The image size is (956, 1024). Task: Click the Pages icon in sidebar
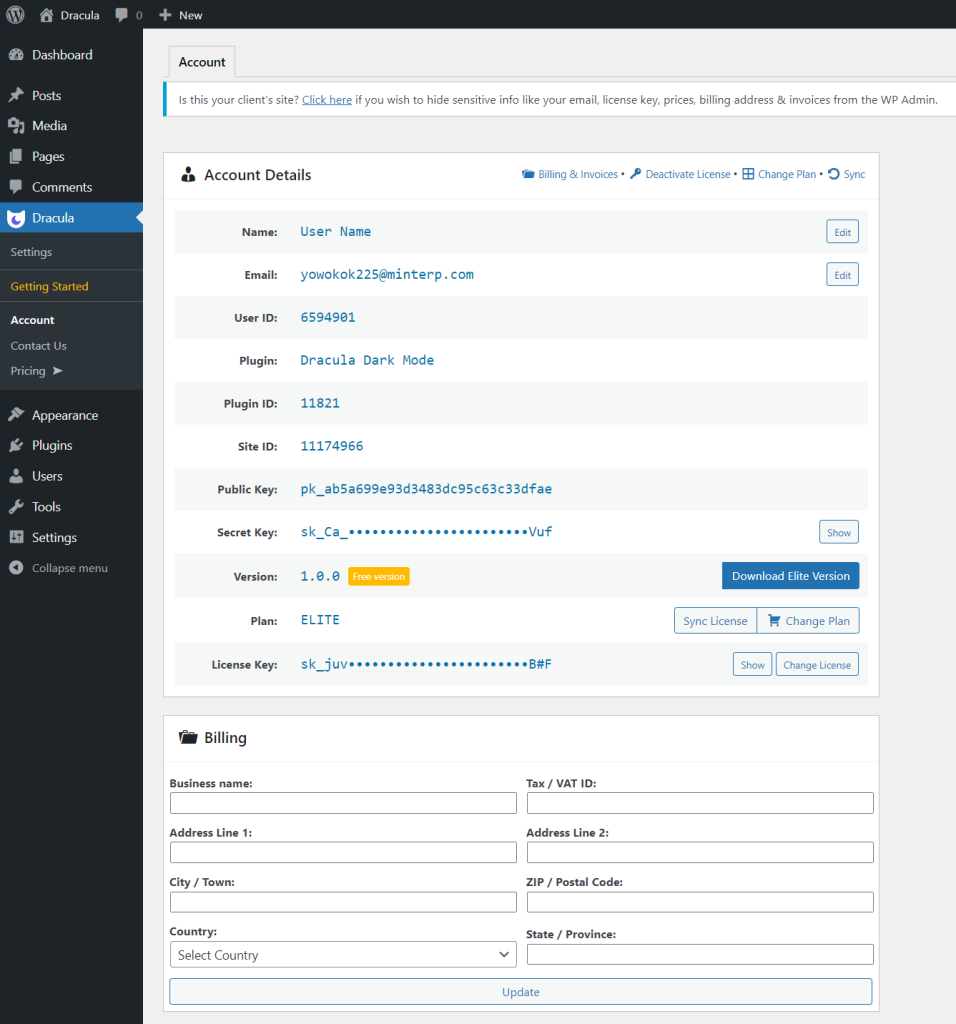tap(16, 156)
